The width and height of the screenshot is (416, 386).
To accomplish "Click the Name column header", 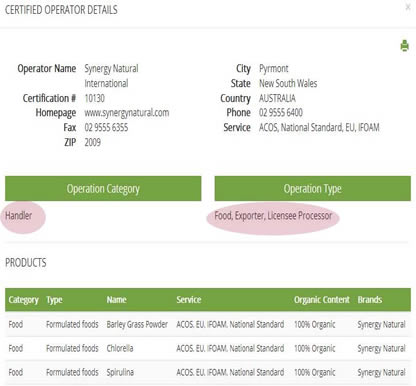I will pyautogui.click(x=116, y=300).
